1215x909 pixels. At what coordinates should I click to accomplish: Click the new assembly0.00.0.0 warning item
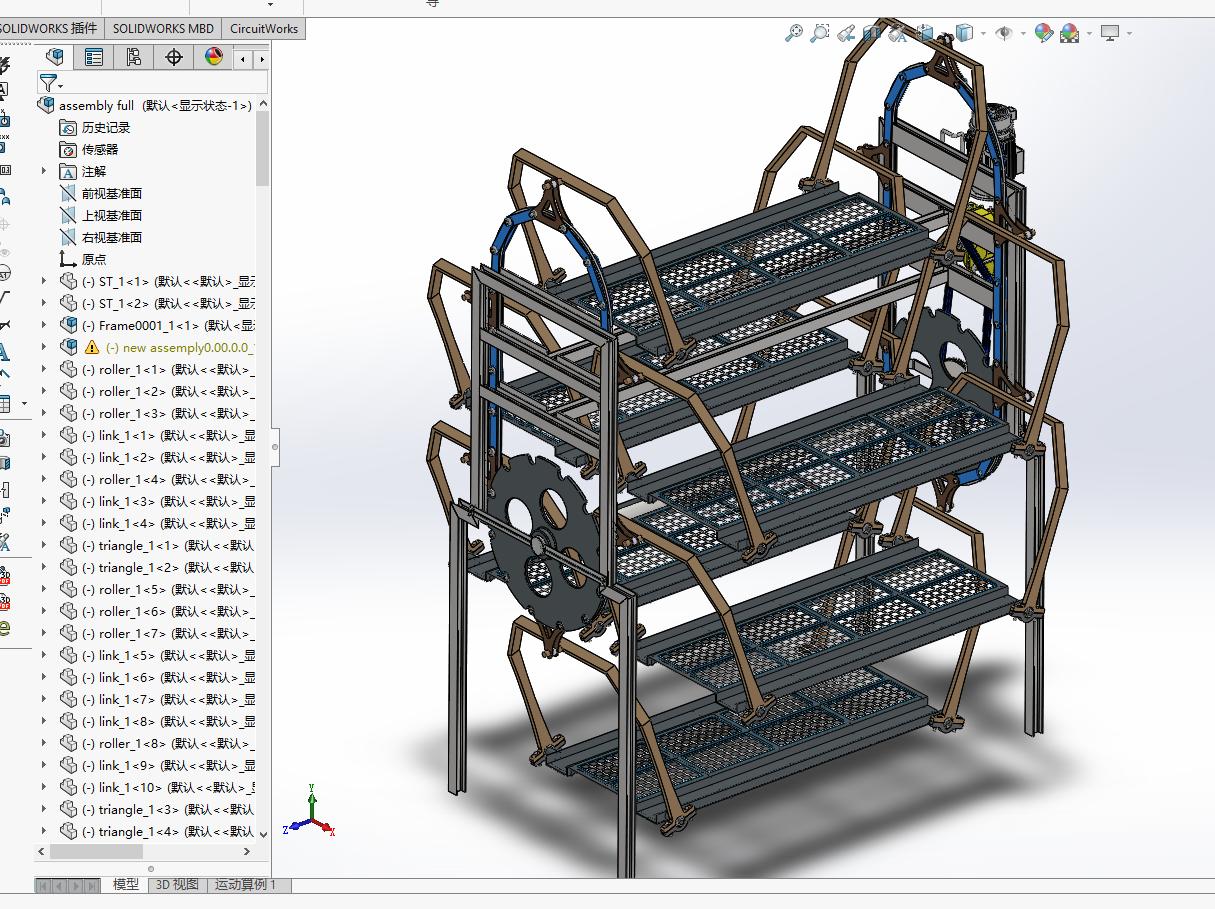[x=170, y=347]
